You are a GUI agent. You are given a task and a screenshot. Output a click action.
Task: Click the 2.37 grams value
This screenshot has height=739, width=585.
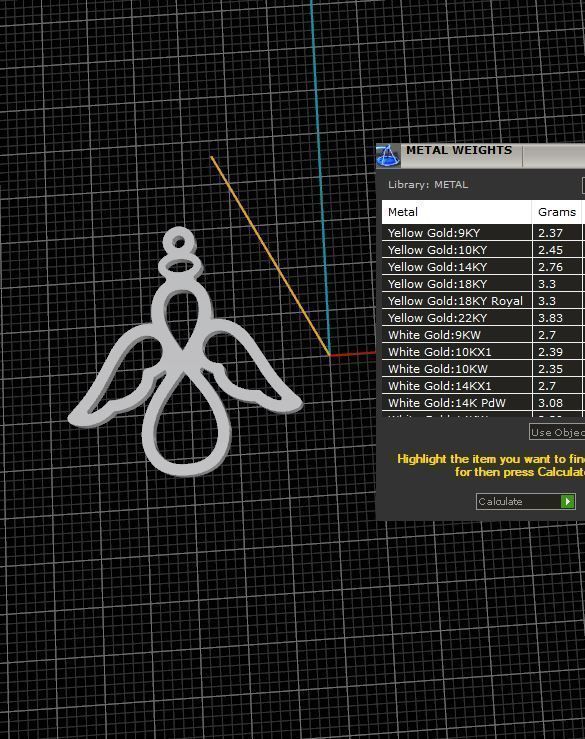coord(550,233)
